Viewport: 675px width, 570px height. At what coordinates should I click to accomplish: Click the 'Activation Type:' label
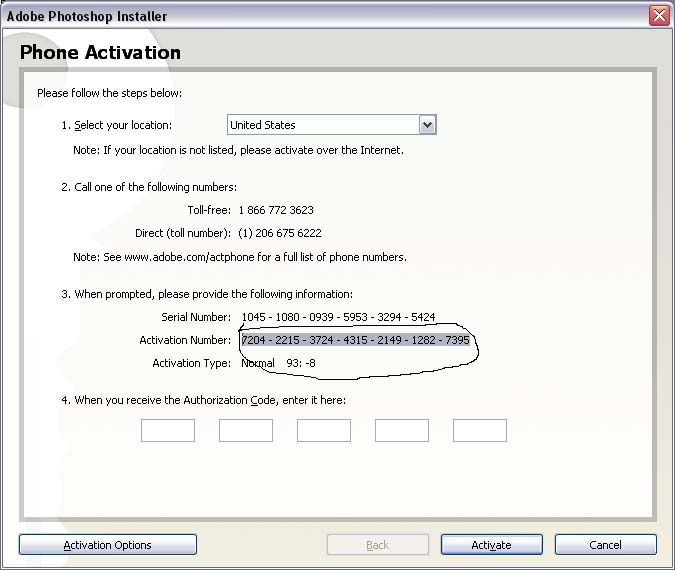pyautogui.click(x=192, y=363)
